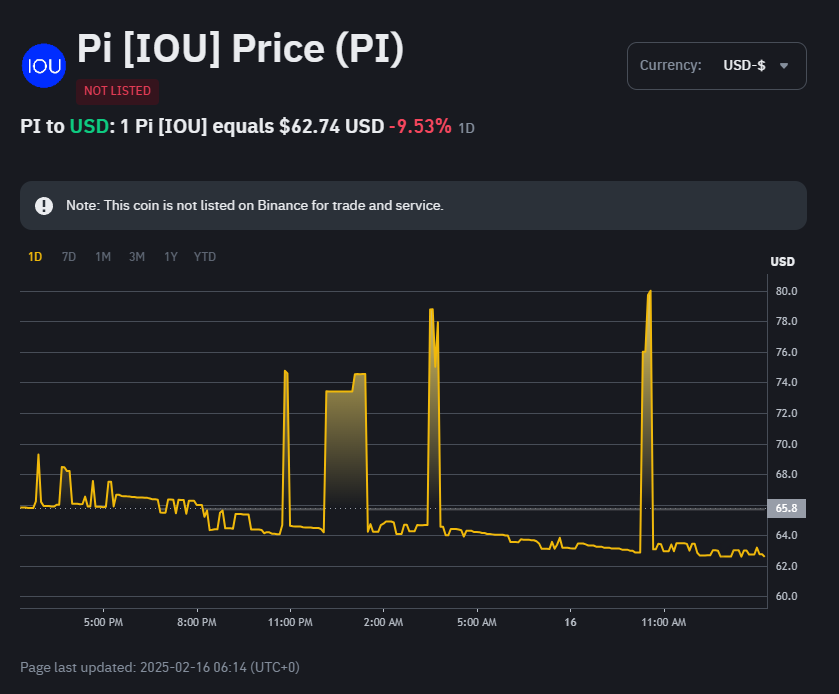The image size is (839, 694).
Task: Click the exclamation info icon in note
Action: tap(44, 205)
